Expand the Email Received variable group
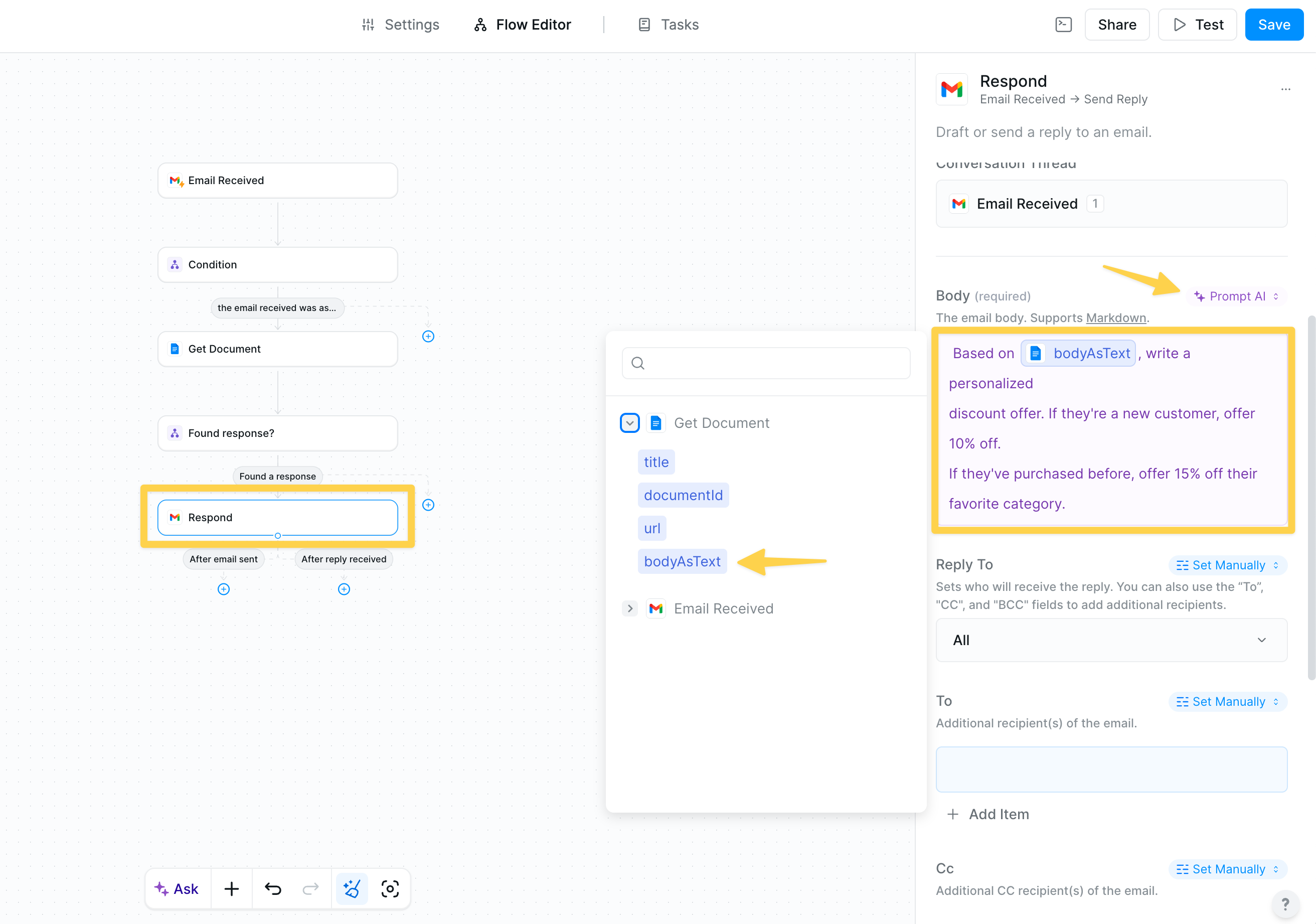Viewport: 1316px width, 924px height. click(629, 608)
